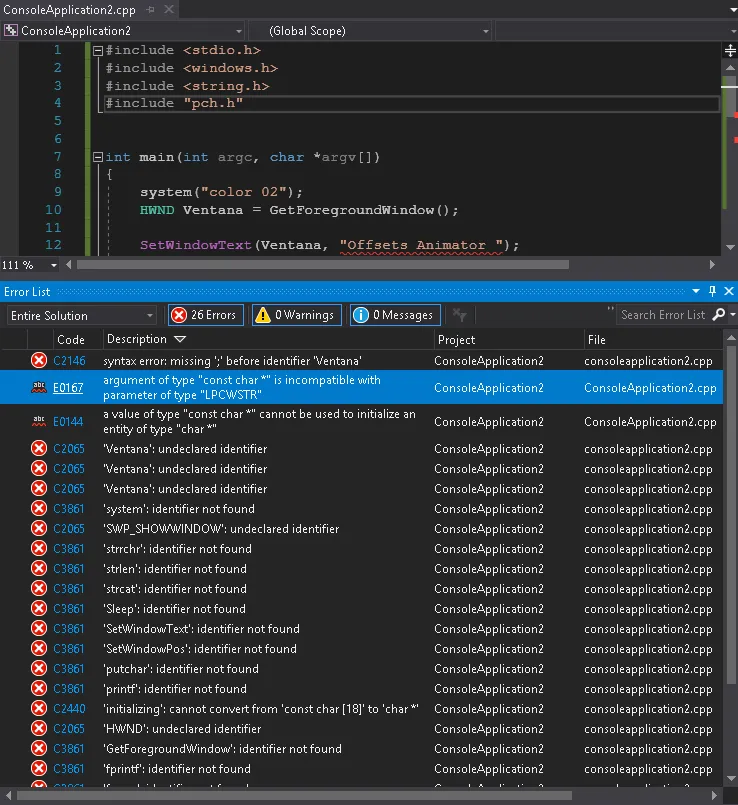Toggle auto-hide pin of Error List panel
This screenshot has width=738, height=805.
[x=713, y=291]
